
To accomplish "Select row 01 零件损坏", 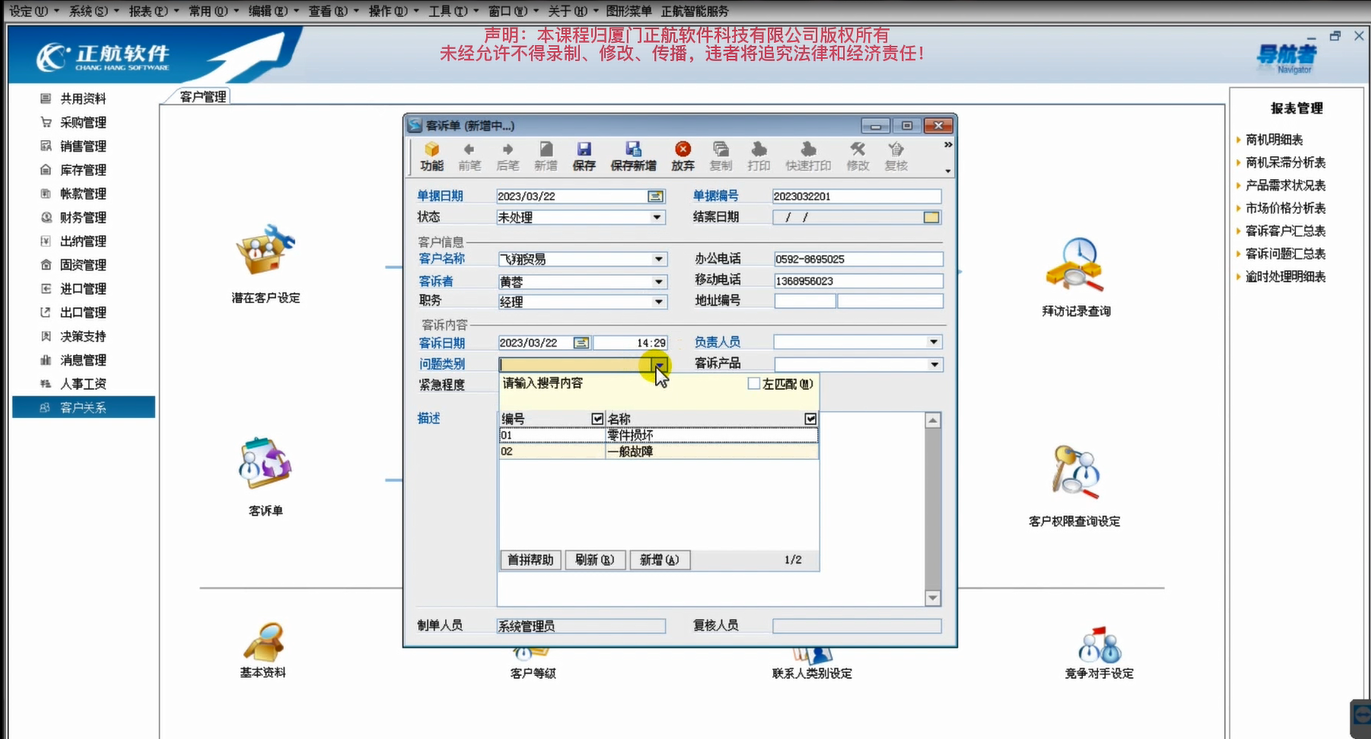I will 659,436.
